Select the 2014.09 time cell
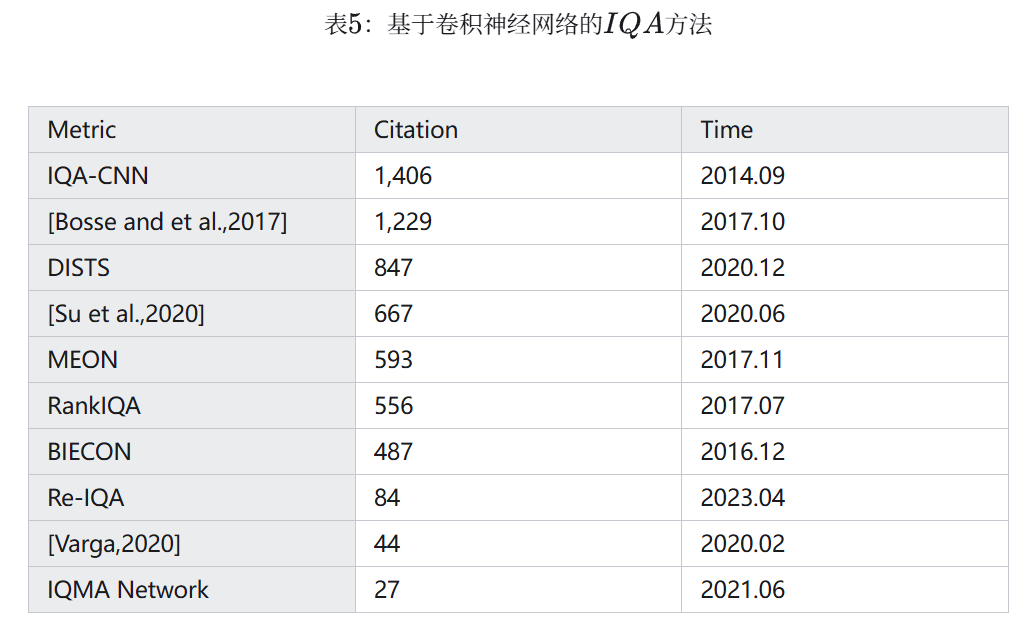Screen dimensions: 1028x628 pos(743,176)
